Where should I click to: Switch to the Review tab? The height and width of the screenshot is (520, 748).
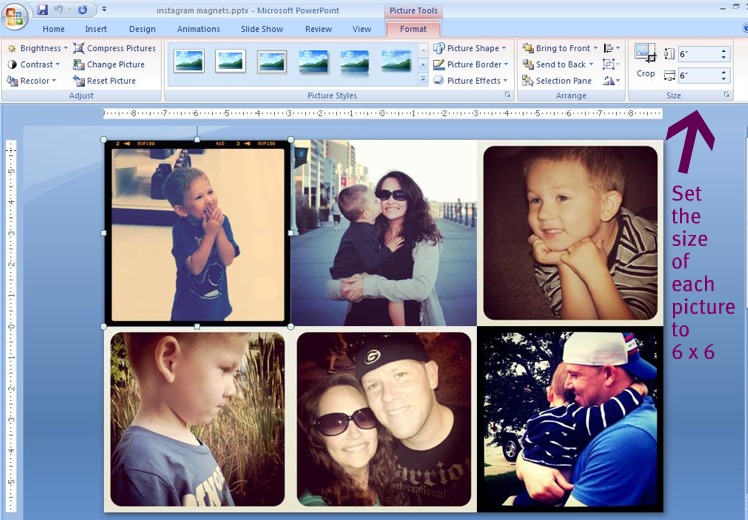(318, 29)
